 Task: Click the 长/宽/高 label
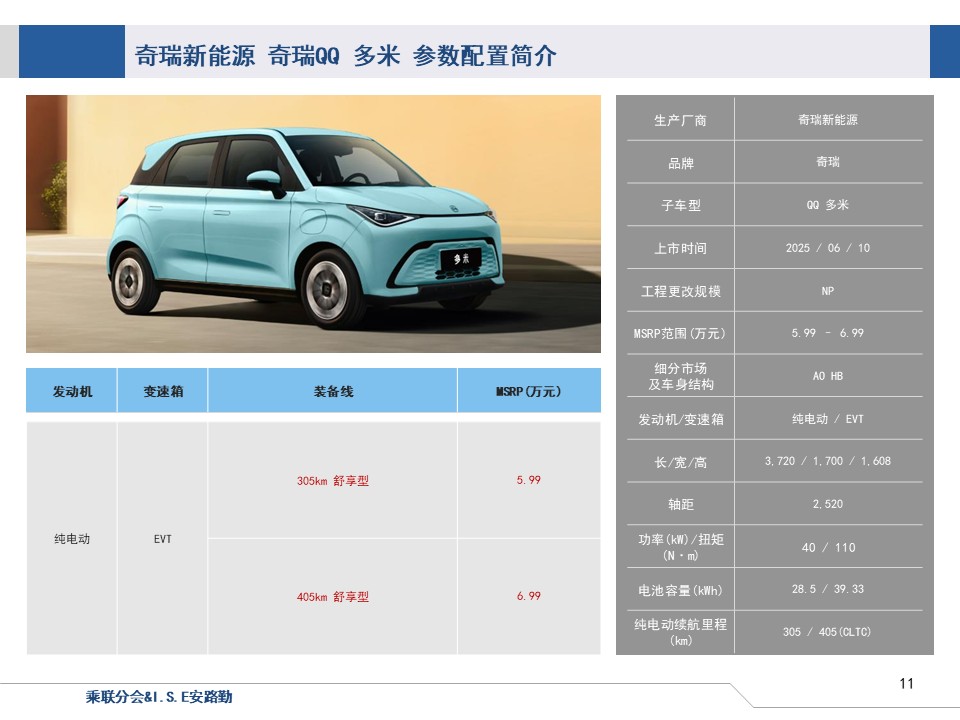pos(680,462)
